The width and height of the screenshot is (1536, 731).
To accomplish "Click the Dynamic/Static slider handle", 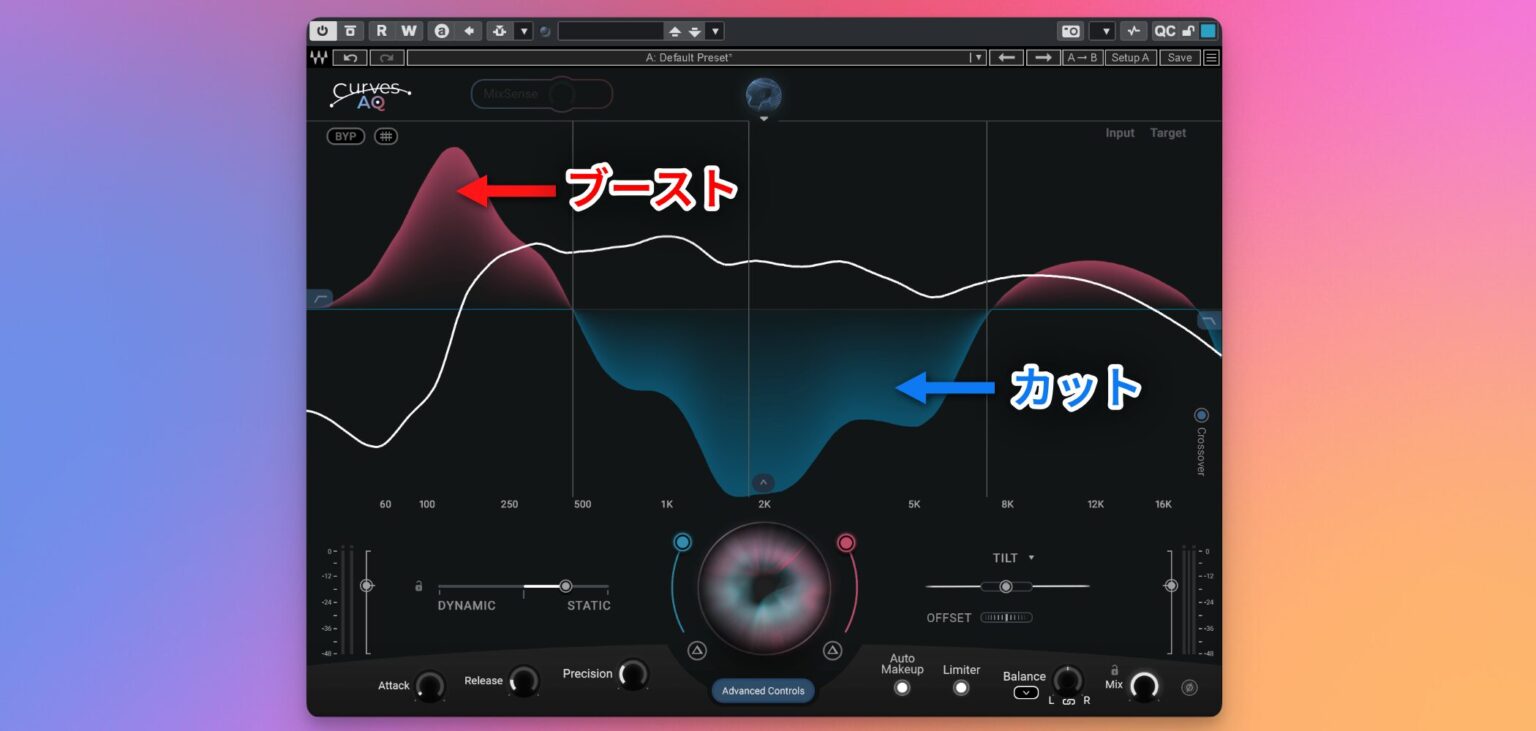I will click(x=565, y=585).
